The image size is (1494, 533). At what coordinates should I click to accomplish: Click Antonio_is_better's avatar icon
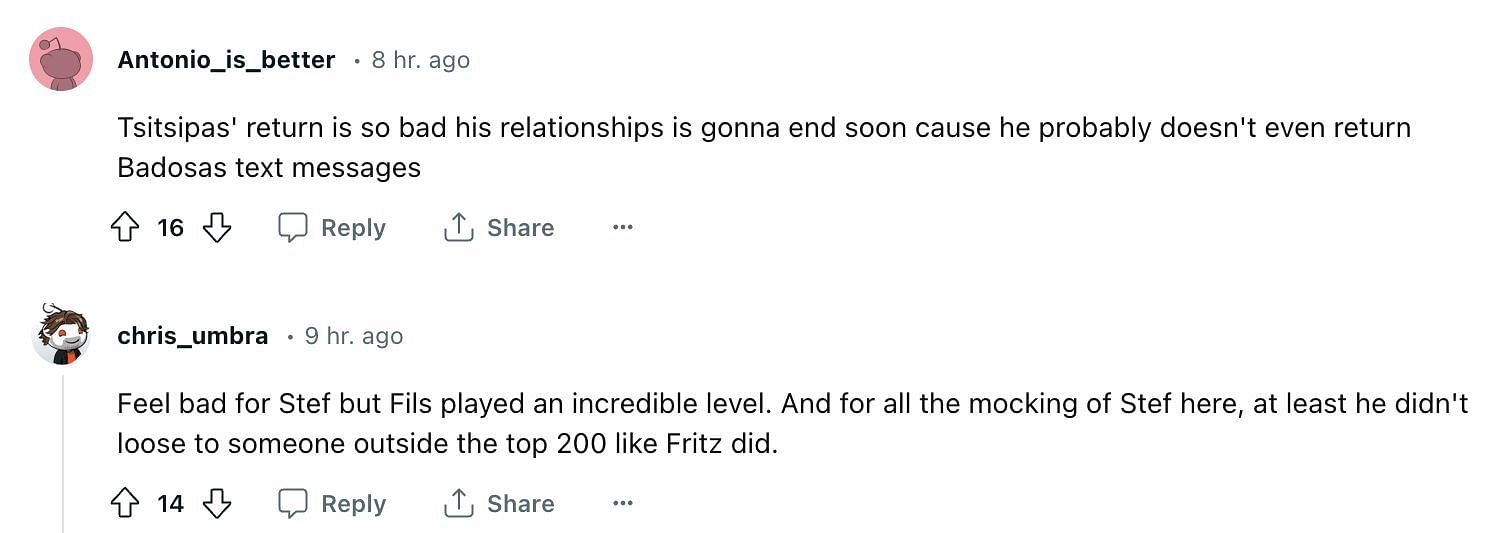pos(62,59)
